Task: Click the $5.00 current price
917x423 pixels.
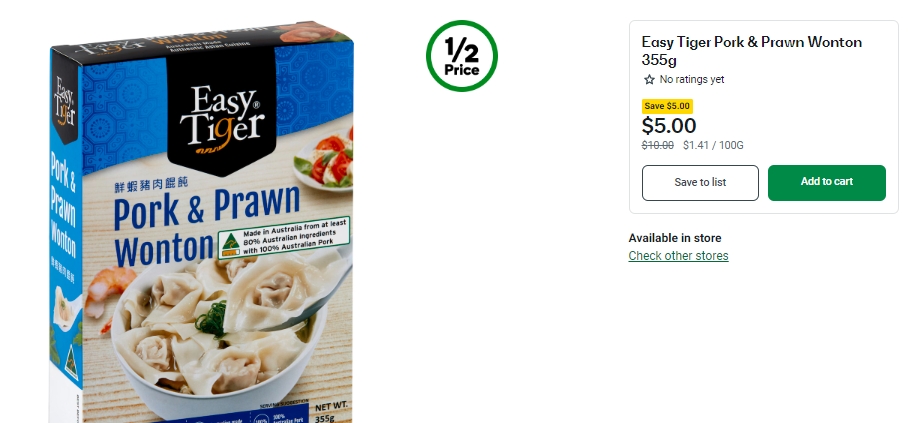Action: tap(669, 126)
